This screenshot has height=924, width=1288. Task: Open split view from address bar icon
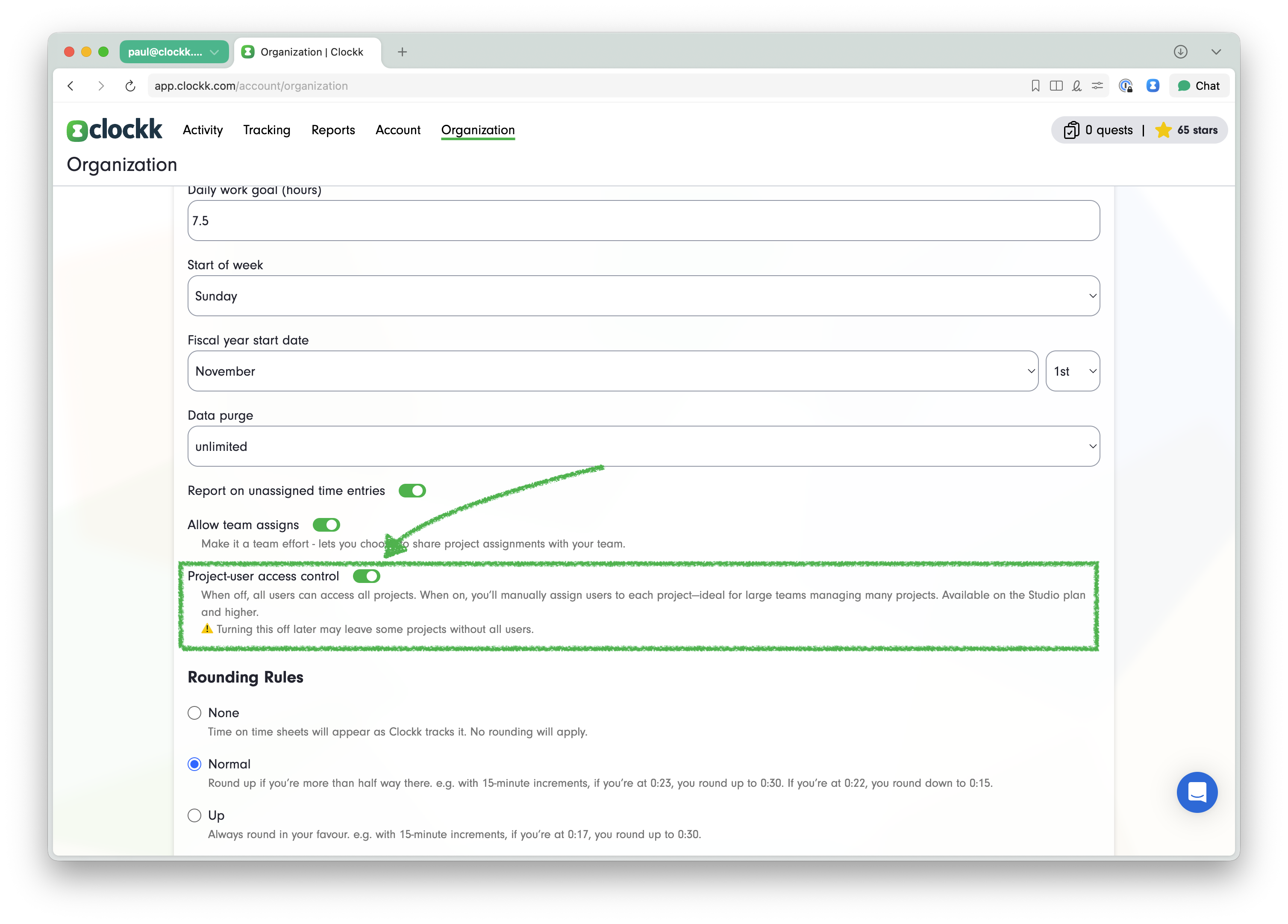1056,86
